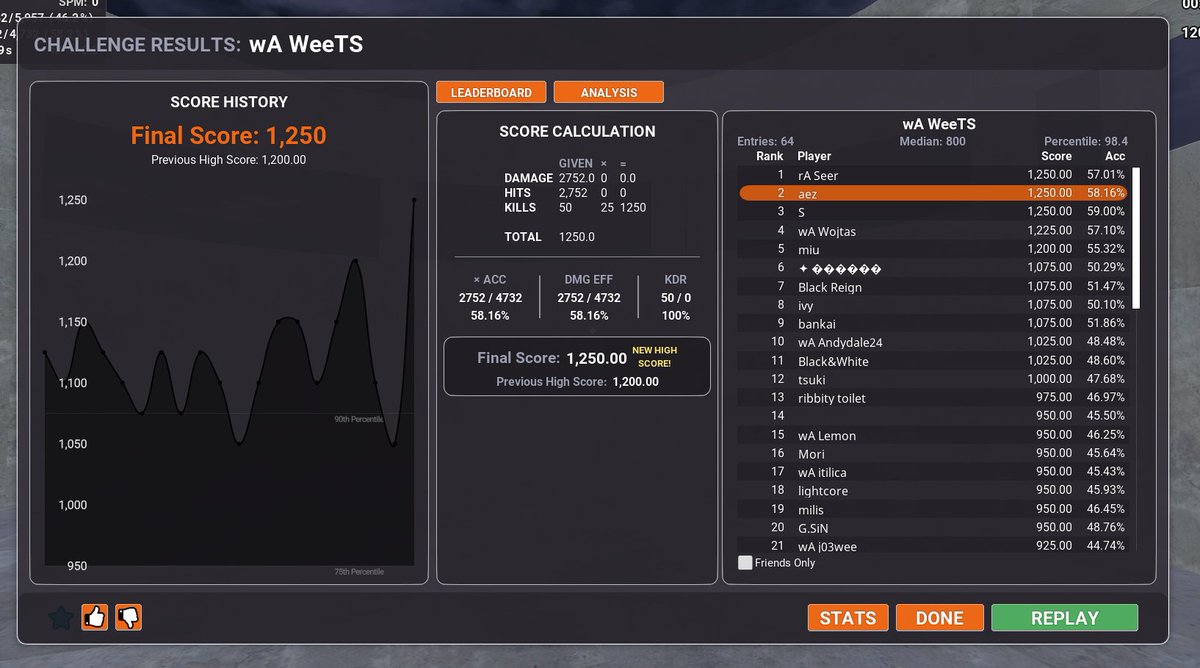Select leaderboard row for wA Andydale24

click(932, 342)
